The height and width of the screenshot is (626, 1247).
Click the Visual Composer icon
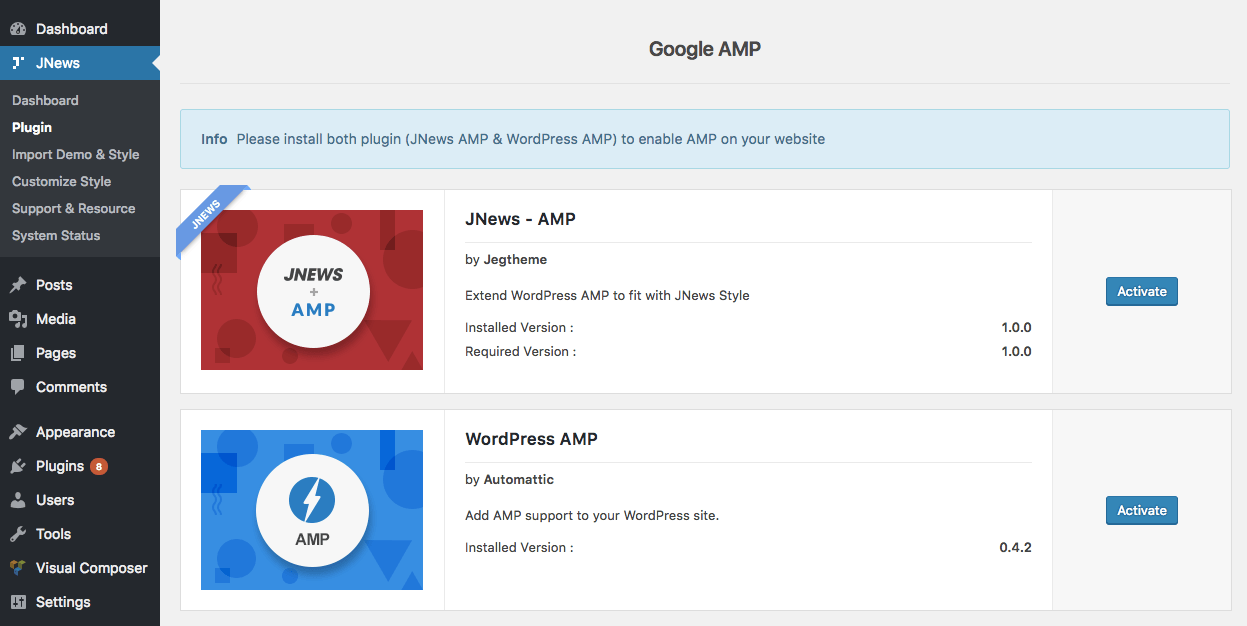click(x=18, y=568)
